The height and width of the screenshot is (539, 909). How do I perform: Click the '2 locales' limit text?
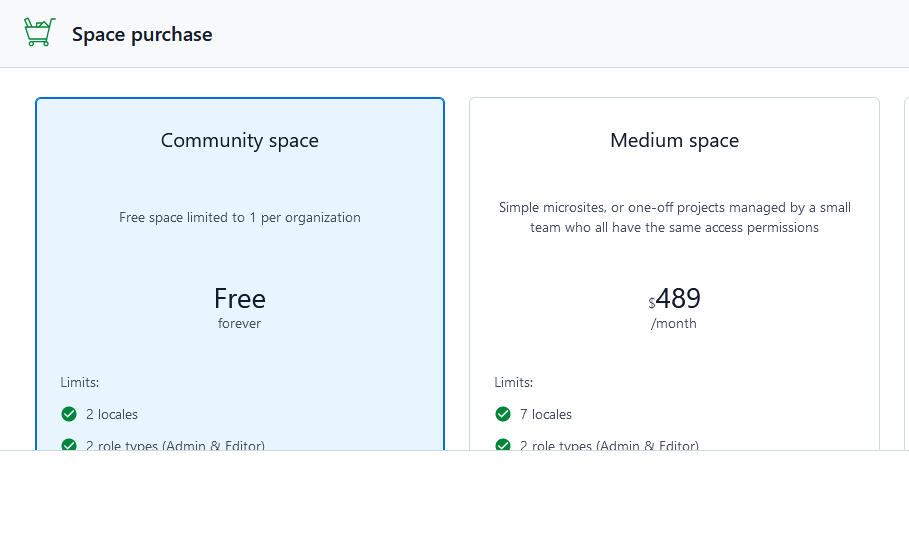point(112,414)
